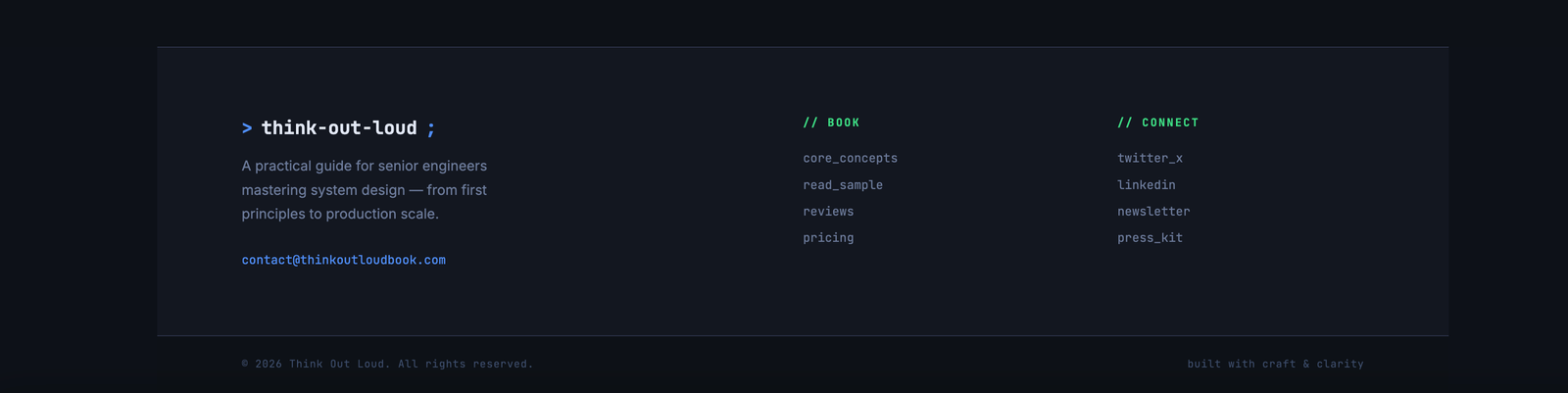Visit the pricing link
Screen dimensions: 1568x393
point(828,237)
